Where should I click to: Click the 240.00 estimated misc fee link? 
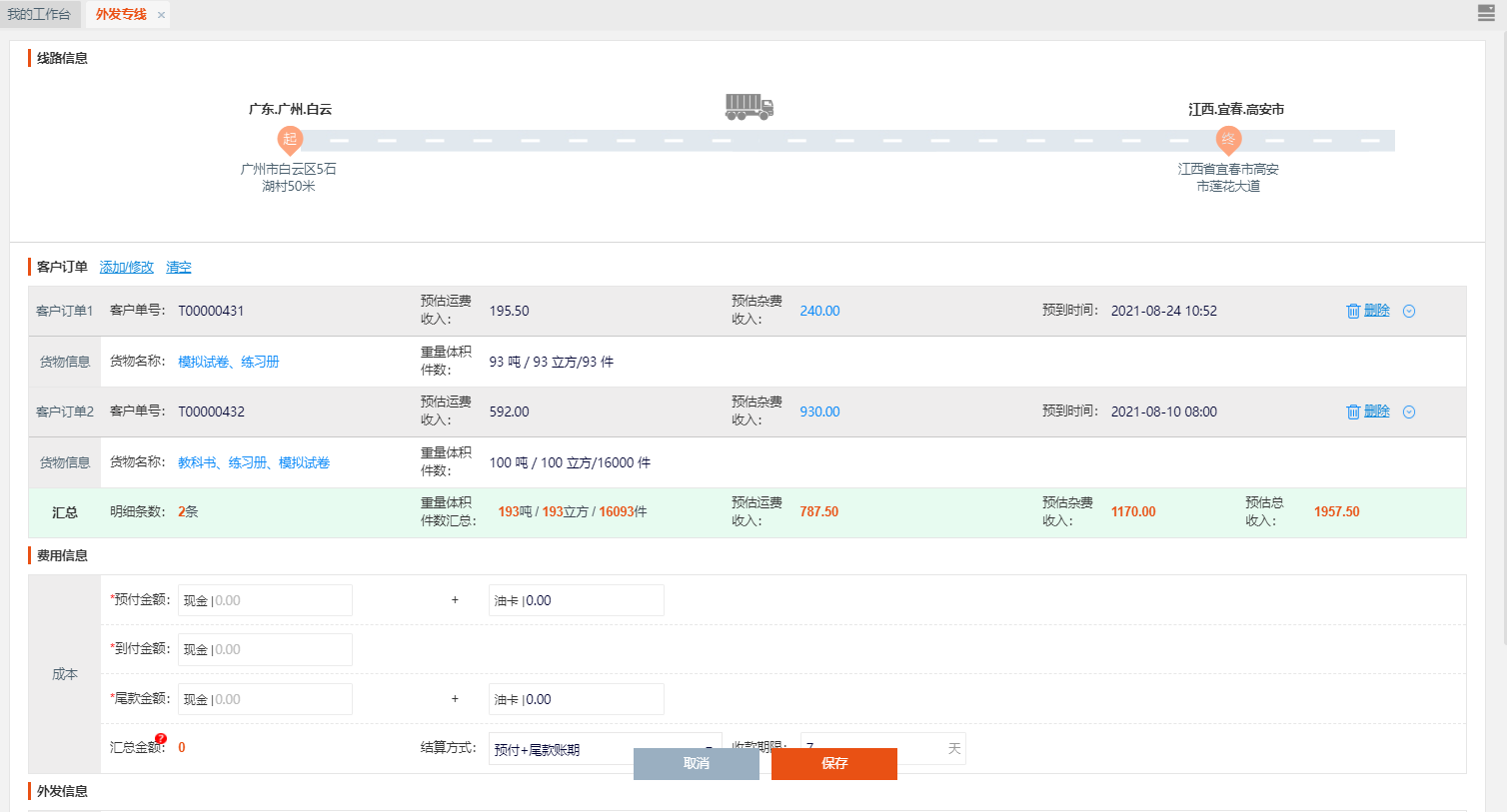pos(819,311)
